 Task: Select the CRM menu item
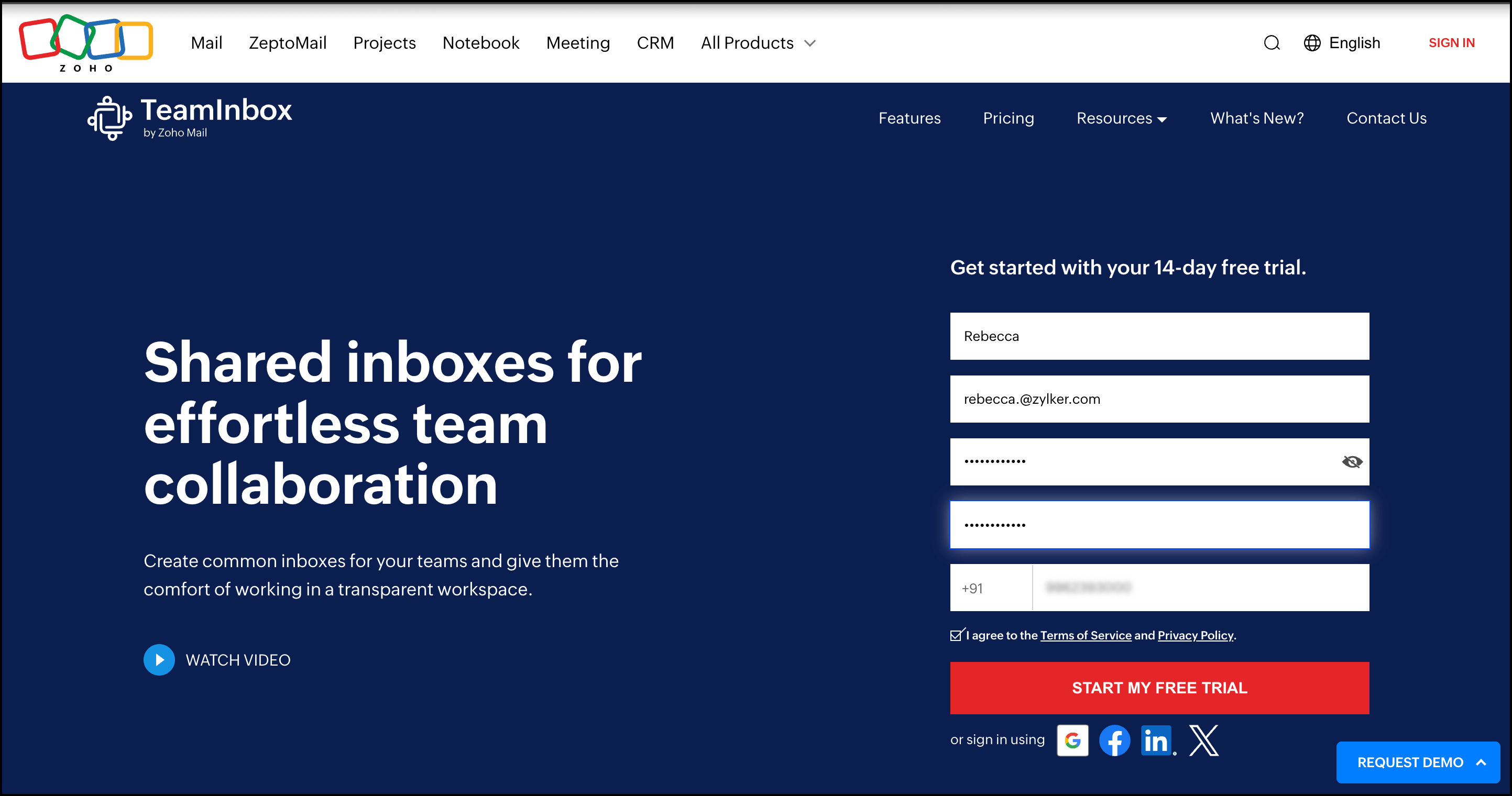(655, 43)
